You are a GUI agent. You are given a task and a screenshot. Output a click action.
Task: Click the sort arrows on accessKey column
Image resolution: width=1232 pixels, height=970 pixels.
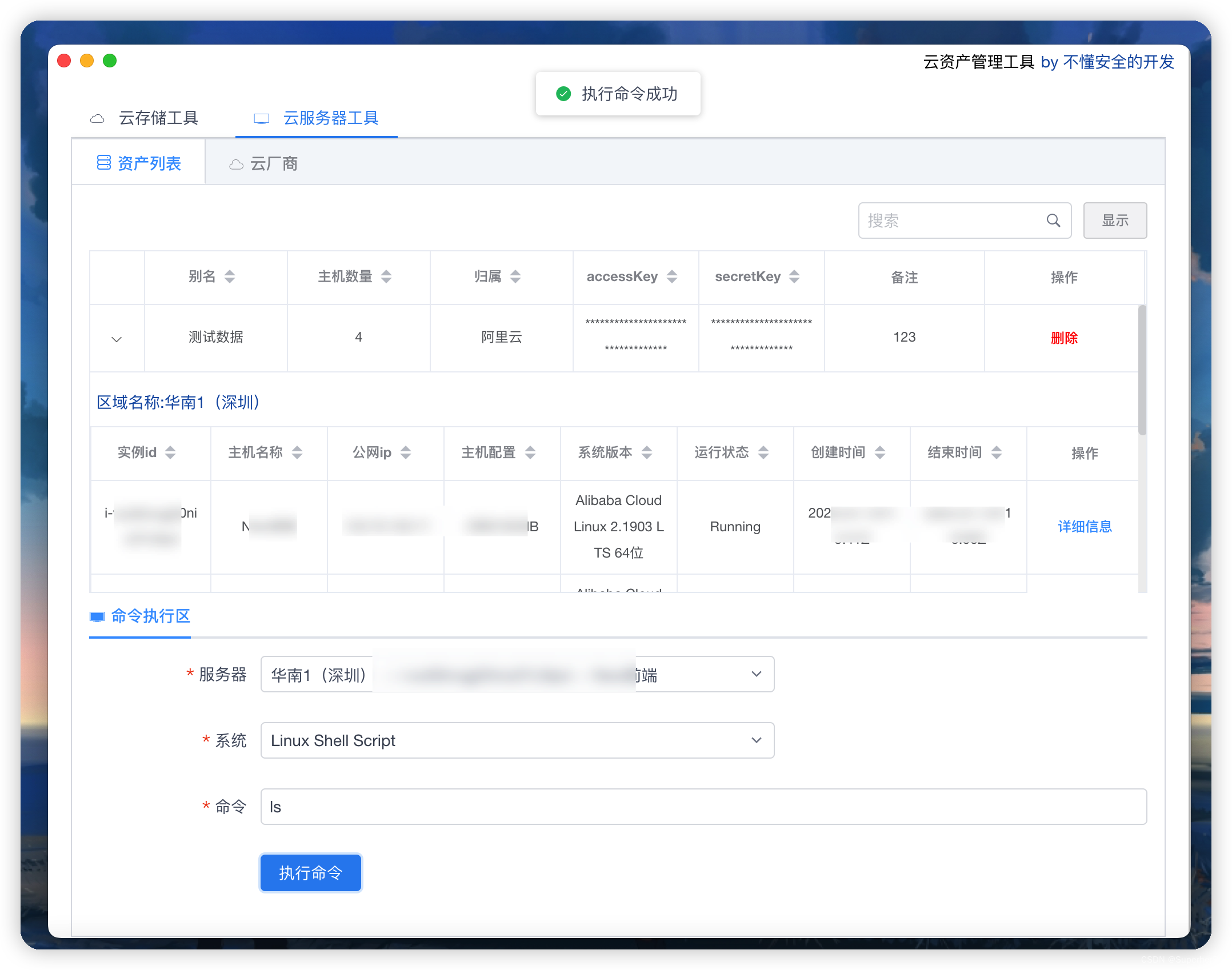pyautogui.click(x=674, y=276)
